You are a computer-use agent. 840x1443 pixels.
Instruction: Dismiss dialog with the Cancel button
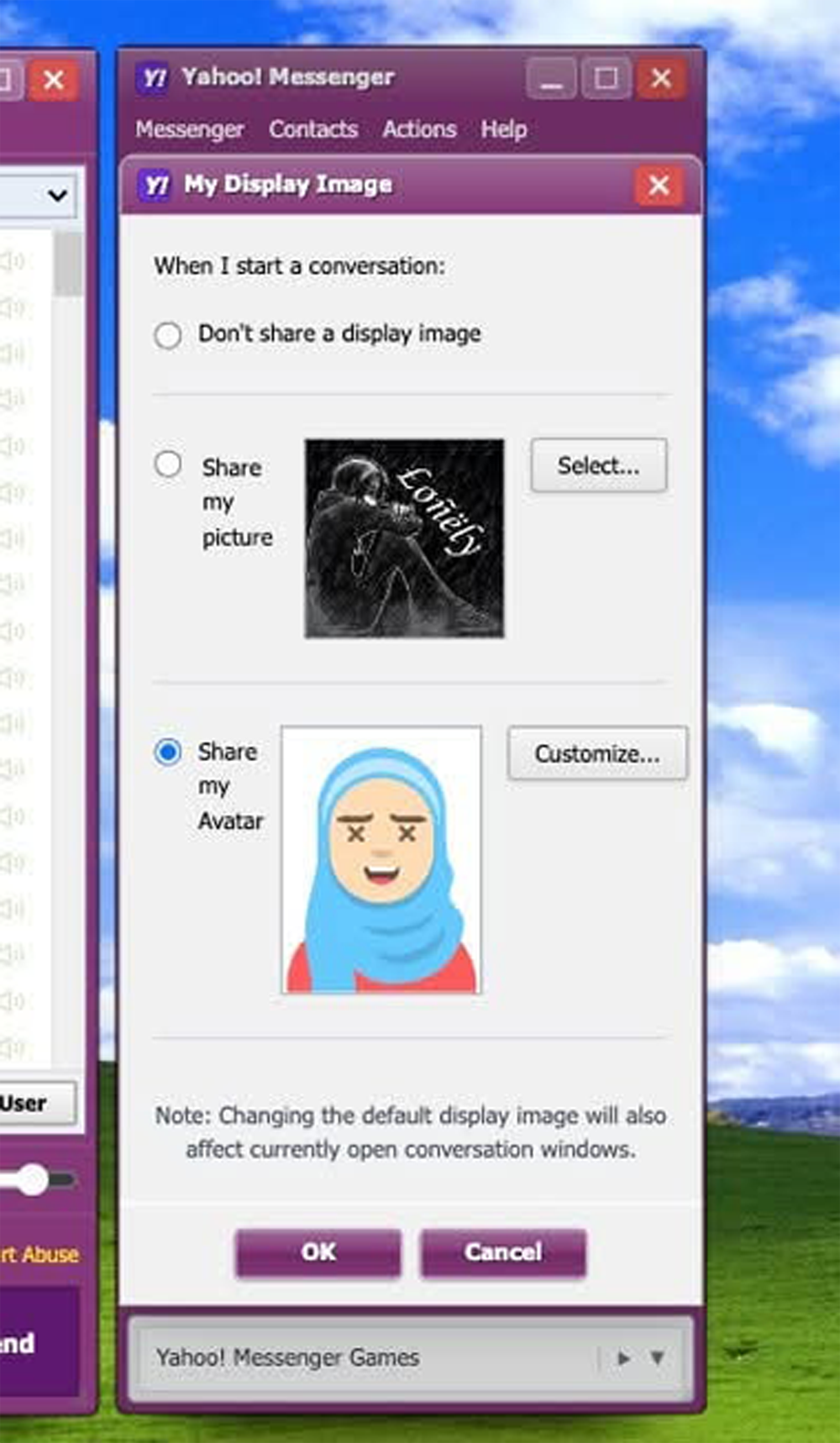pos(503,1252)
